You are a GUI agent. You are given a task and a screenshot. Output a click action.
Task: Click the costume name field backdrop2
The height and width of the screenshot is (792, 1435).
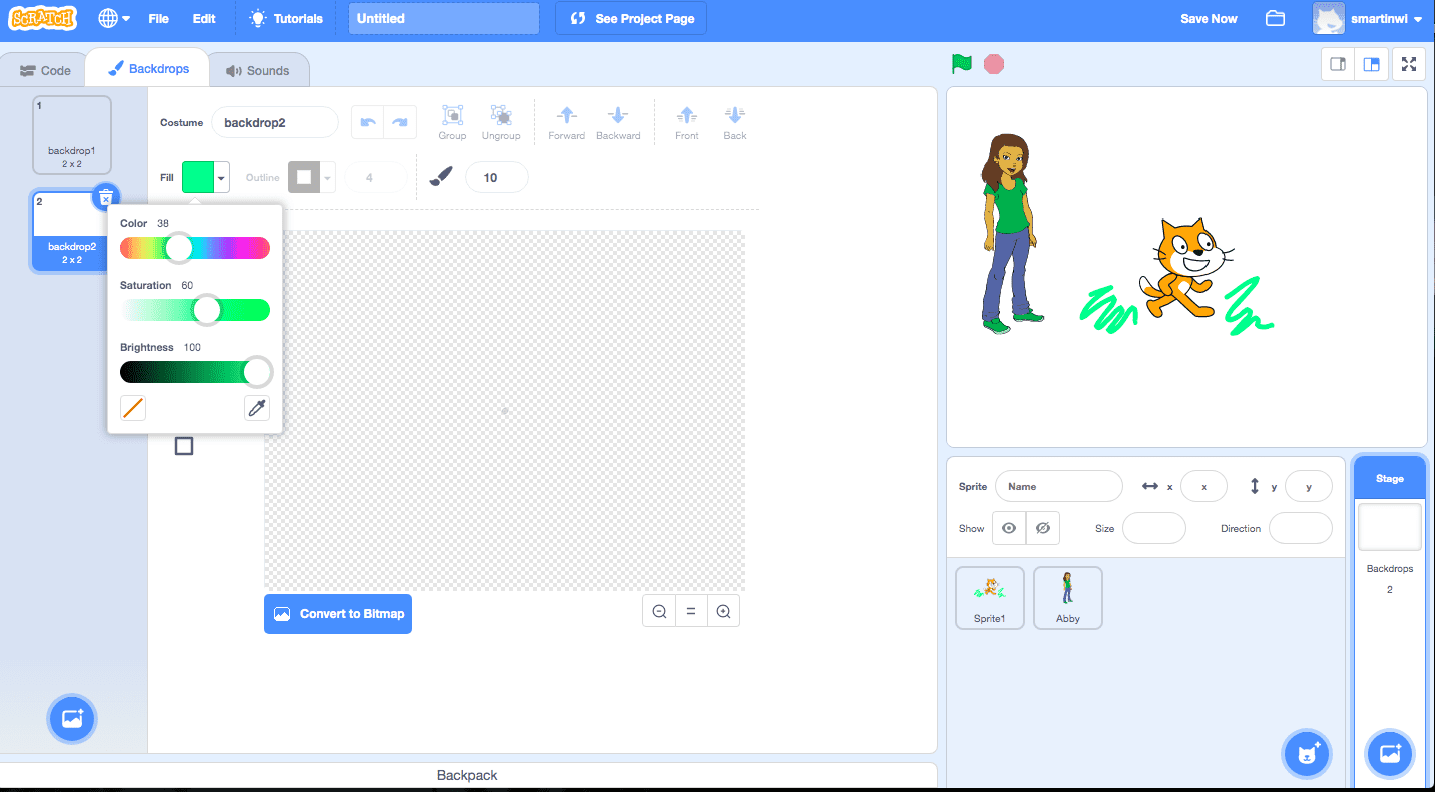[x=275, y=123]
